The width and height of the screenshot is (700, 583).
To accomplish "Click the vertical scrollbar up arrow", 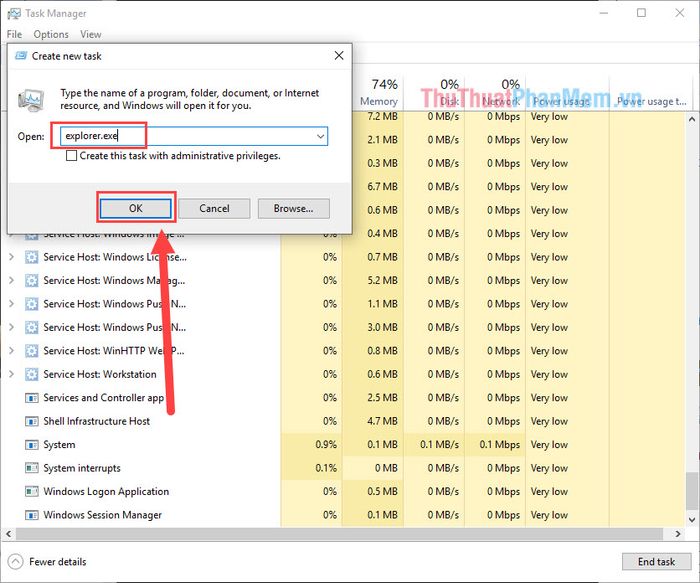I will [x=692, y=119].
